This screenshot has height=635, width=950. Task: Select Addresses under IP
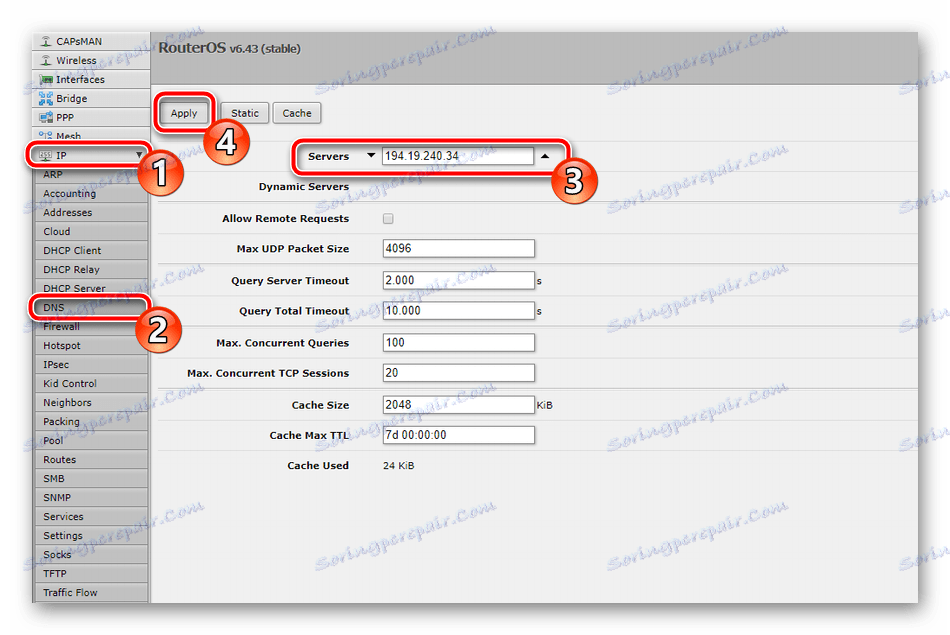coord(91,213)
